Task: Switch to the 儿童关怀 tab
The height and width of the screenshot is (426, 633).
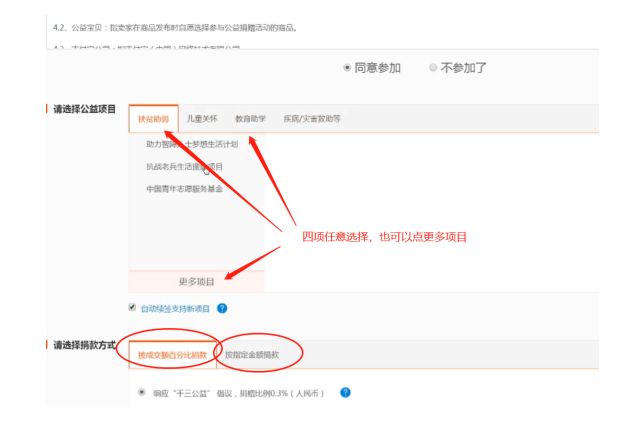Action: point(202,118)
